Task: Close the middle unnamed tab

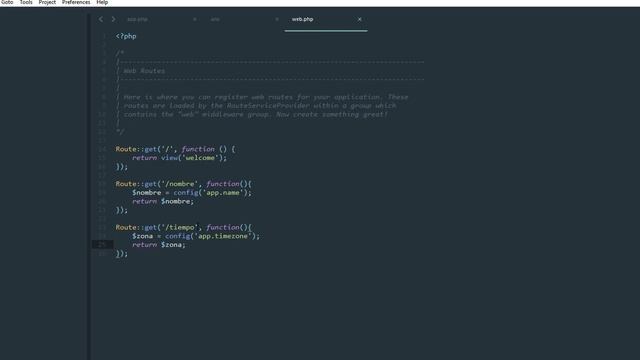Action: (x=277, y=19)
